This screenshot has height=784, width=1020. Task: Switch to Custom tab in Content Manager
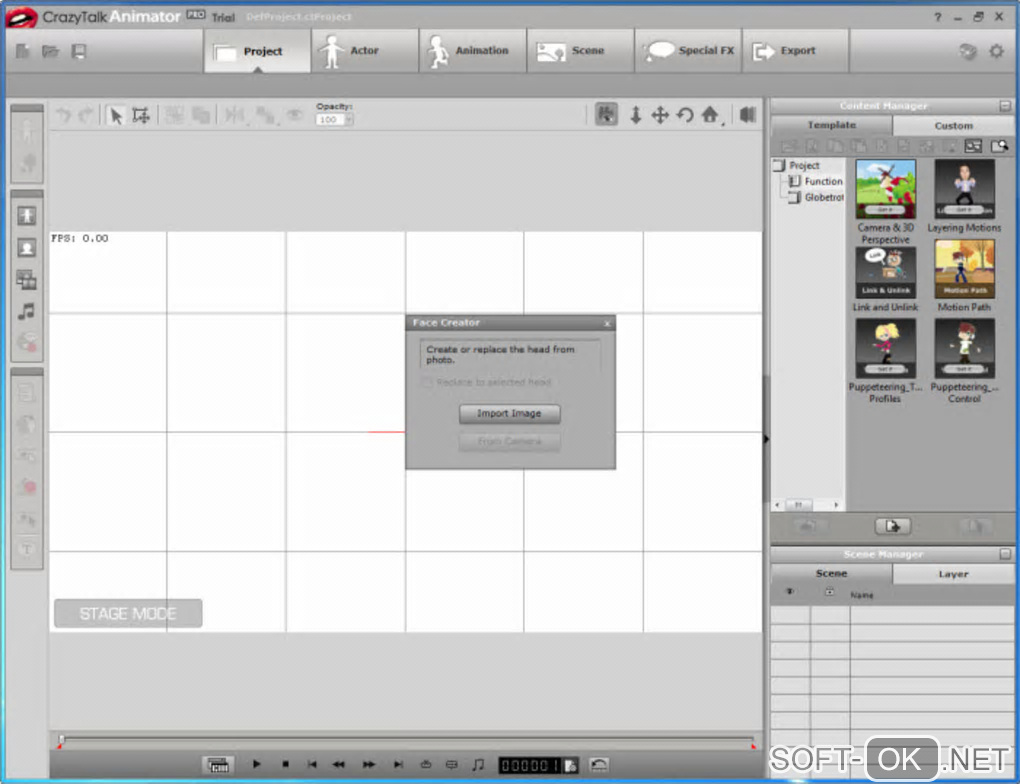coord(953,126)
